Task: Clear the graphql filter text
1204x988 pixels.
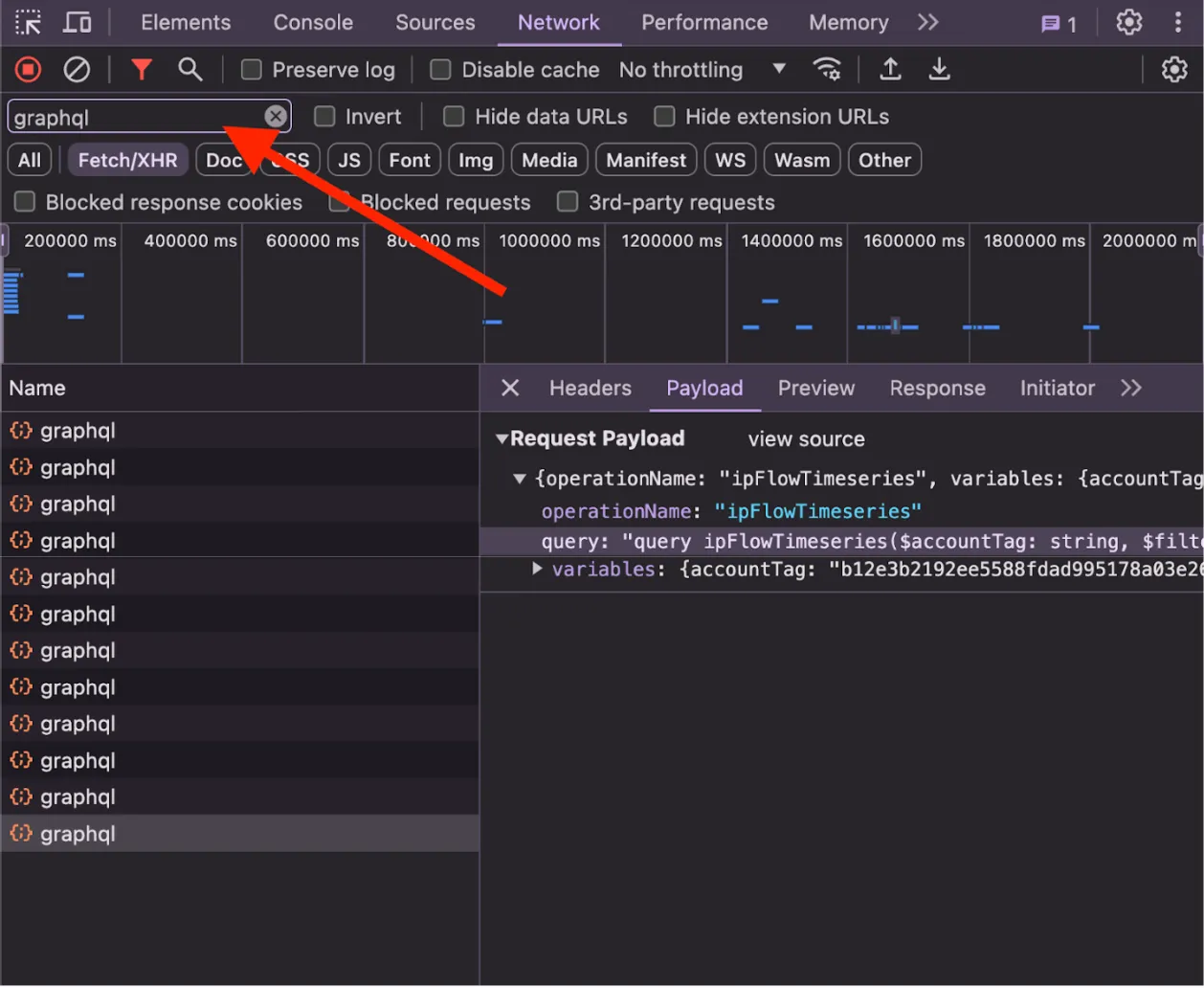Action: point(276,115)
